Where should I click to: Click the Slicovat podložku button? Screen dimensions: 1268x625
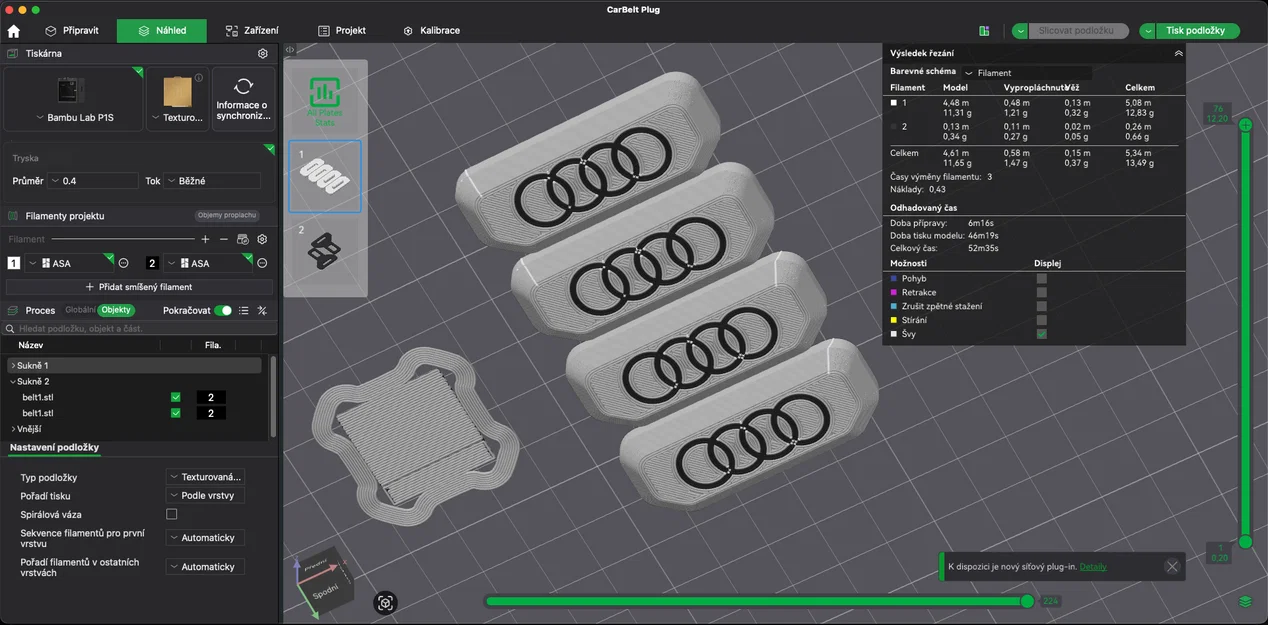coord(1078,31)
